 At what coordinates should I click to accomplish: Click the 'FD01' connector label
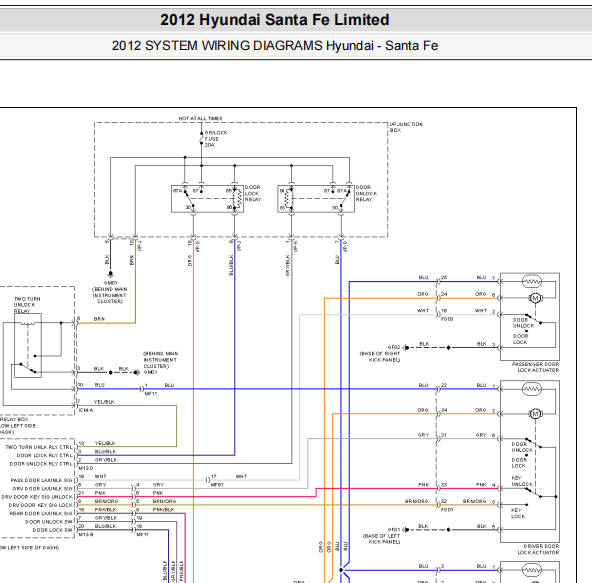447,509
